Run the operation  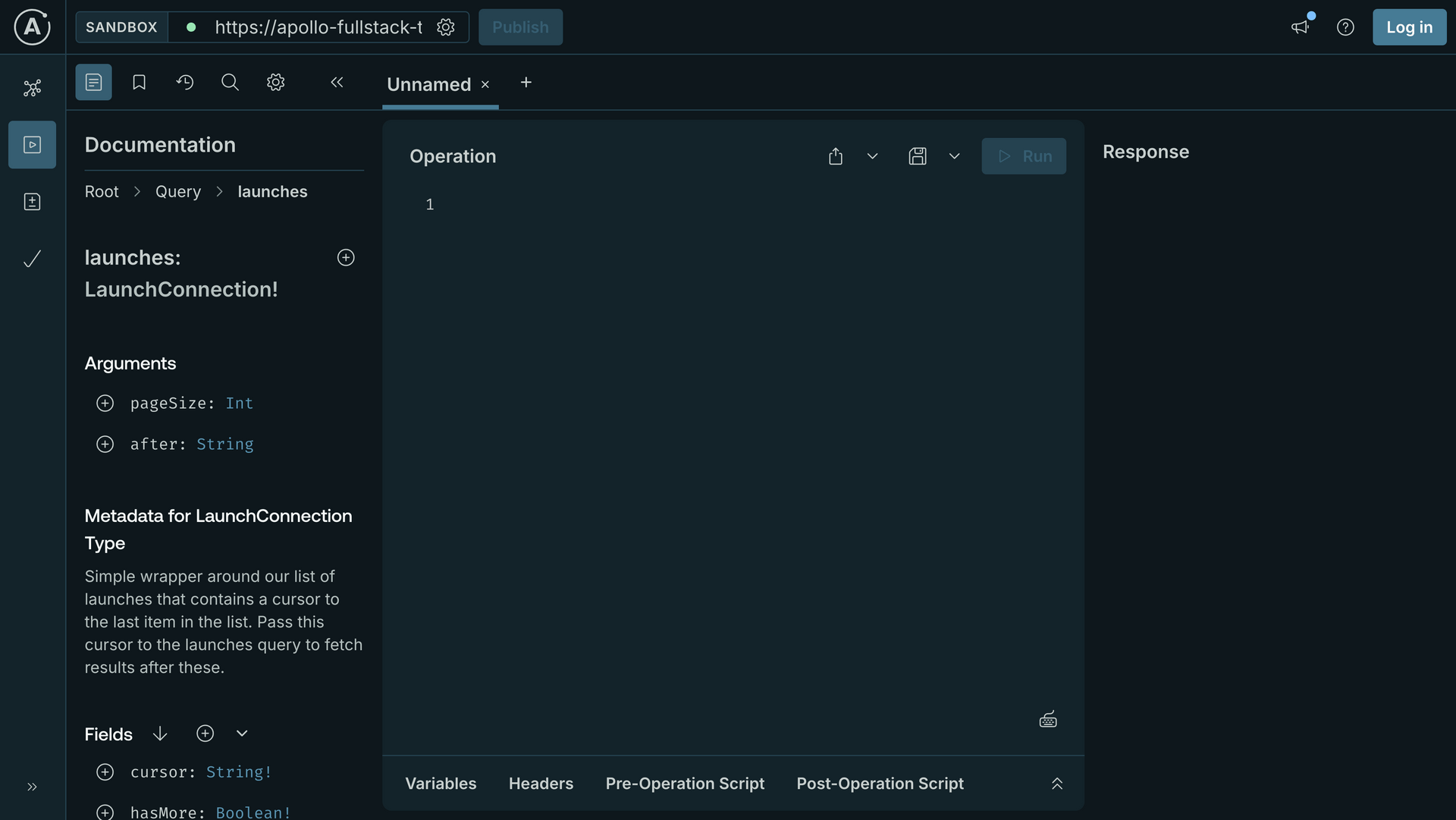(x=1024, y=156)
